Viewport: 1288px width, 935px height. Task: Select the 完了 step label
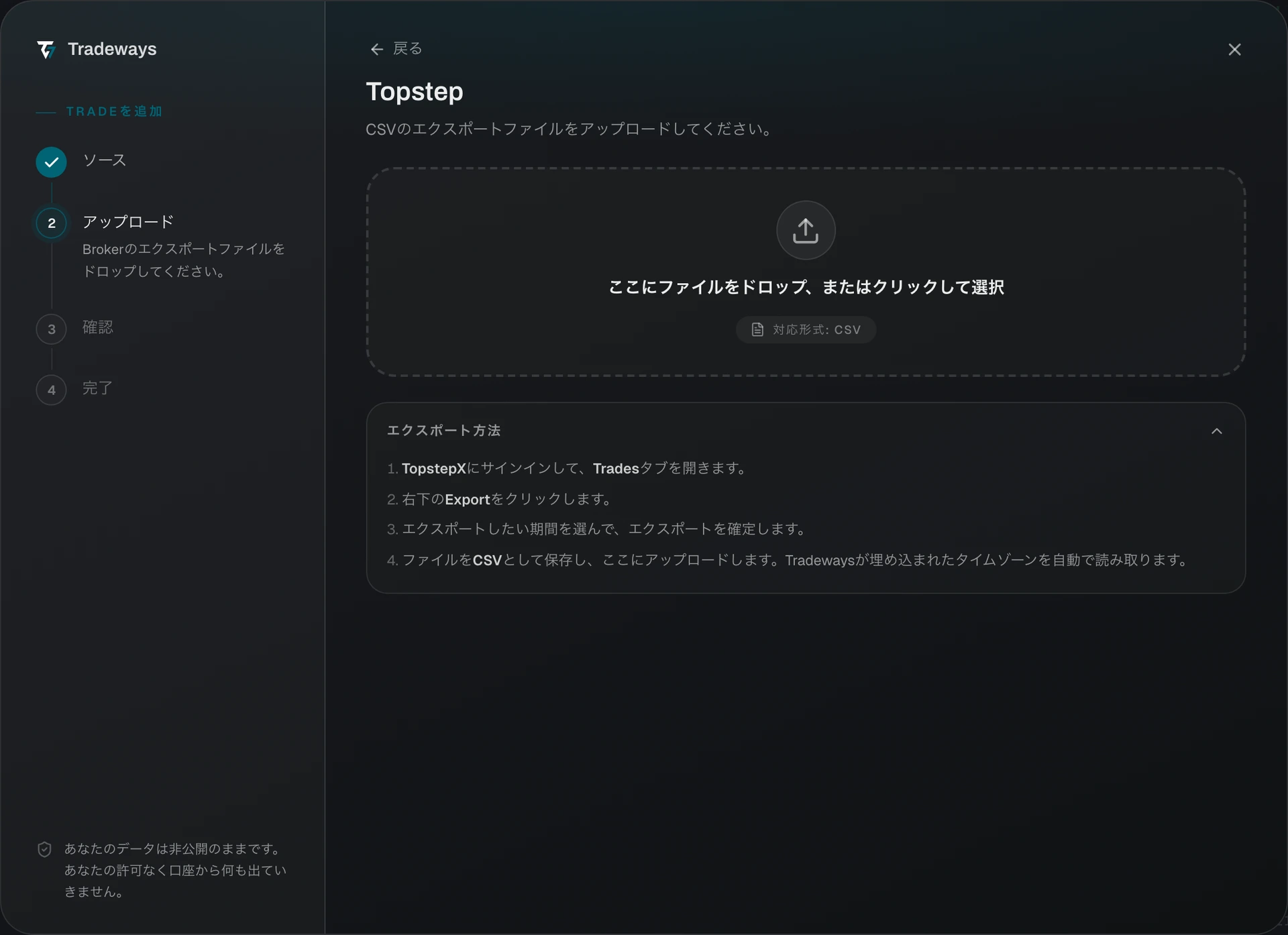98,388
